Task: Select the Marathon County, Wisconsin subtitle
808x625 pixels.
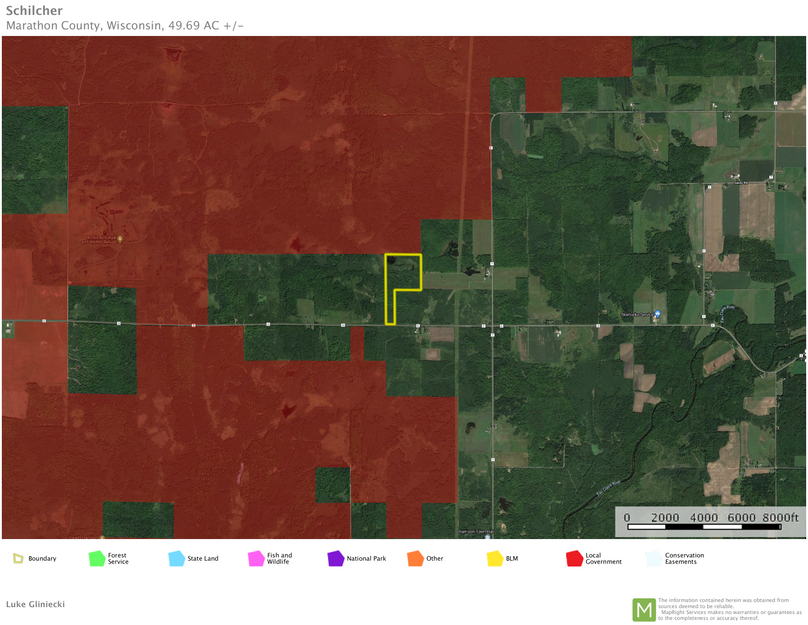Action: (x=125, y=25)
